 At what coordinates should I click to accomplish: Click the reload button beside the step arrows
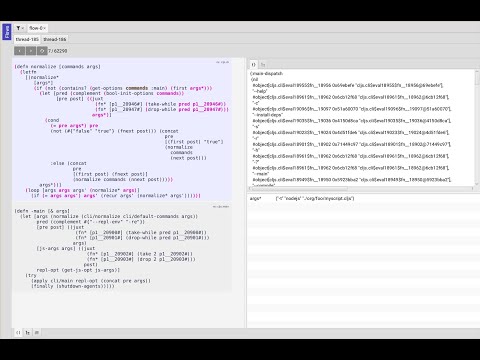click(42, 51)
